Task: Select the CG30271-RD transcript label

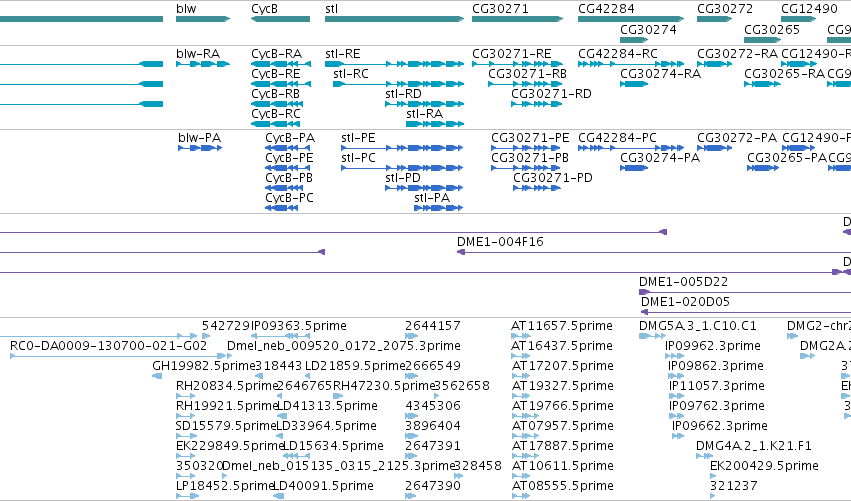Action: tap(551, 94)
